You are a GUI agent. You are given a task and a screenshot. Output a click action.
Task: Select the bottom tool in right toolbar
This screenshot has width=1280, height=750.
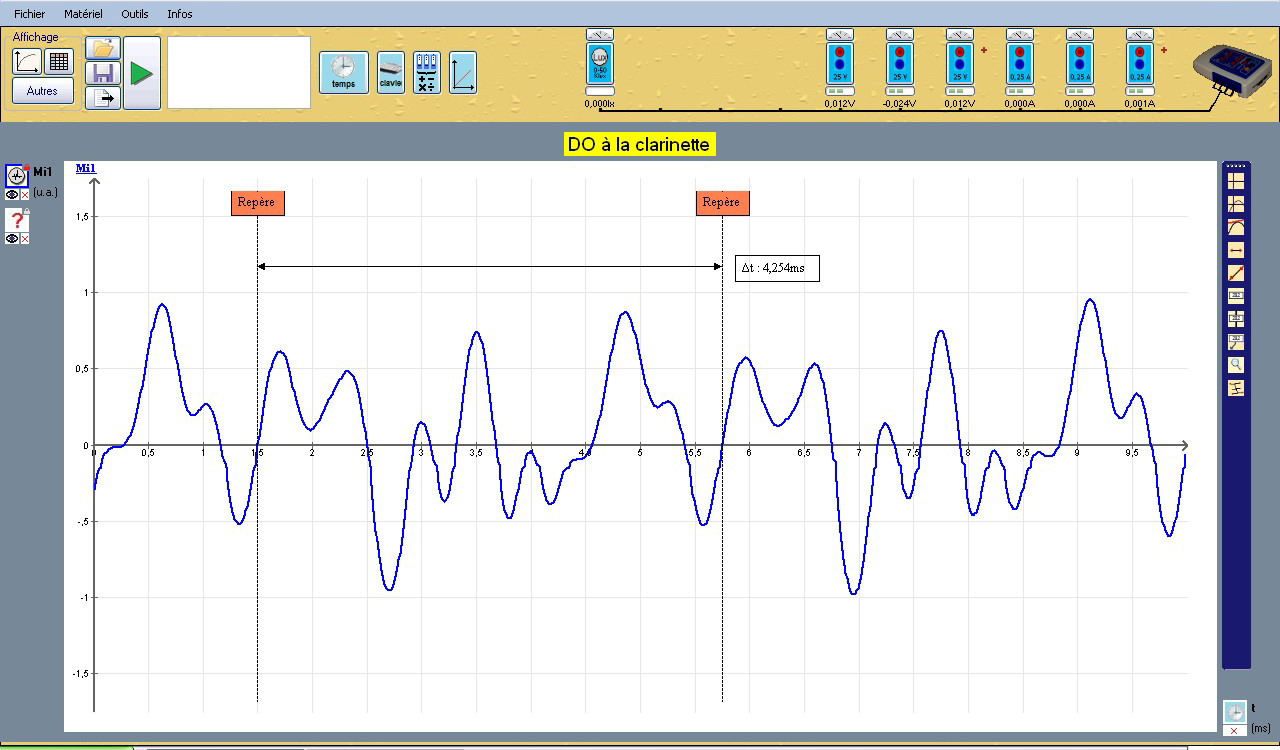1236,388
